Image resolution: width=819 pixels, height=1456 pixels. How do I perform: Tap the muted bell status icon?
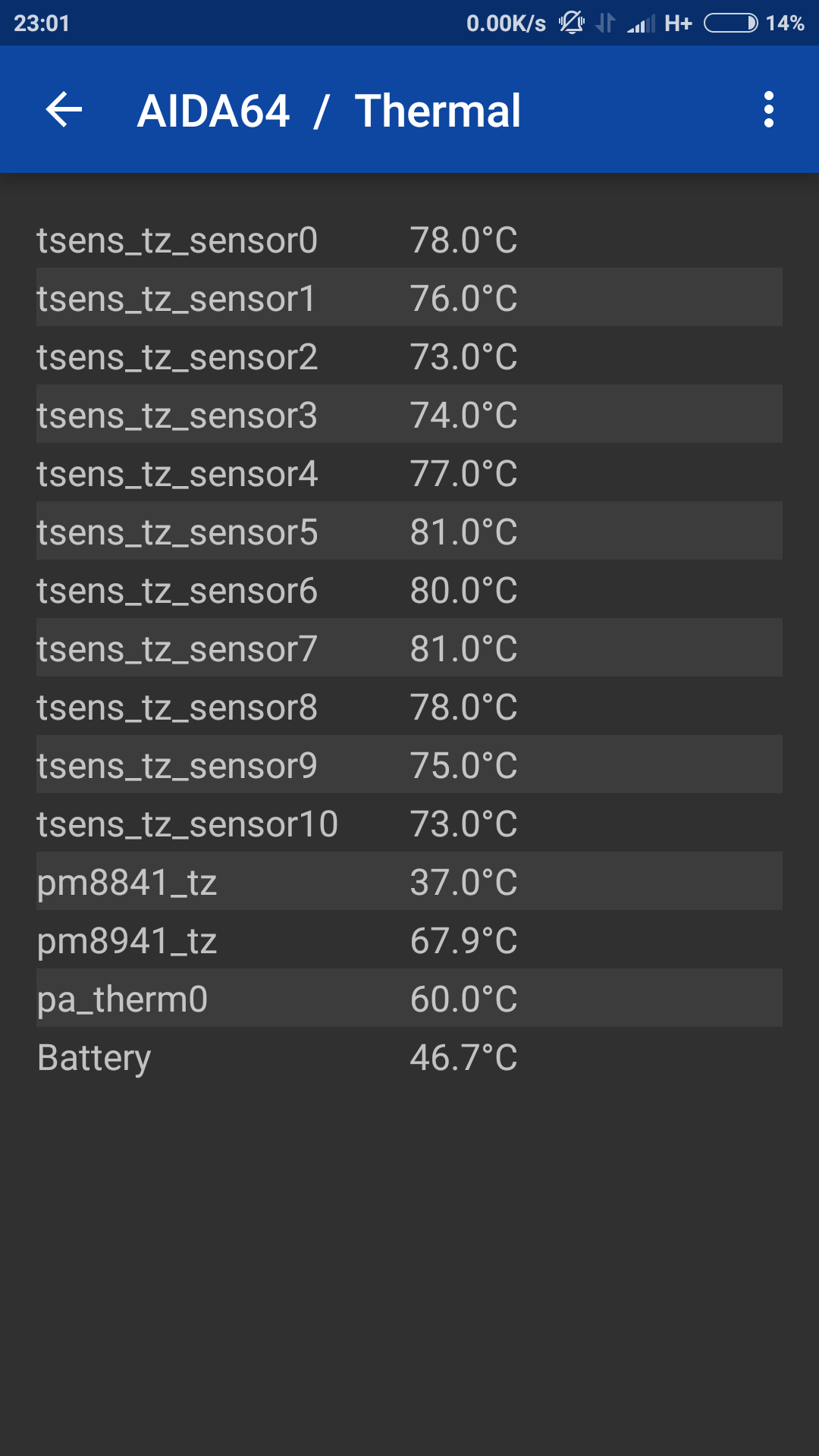(x=571, y=24)
